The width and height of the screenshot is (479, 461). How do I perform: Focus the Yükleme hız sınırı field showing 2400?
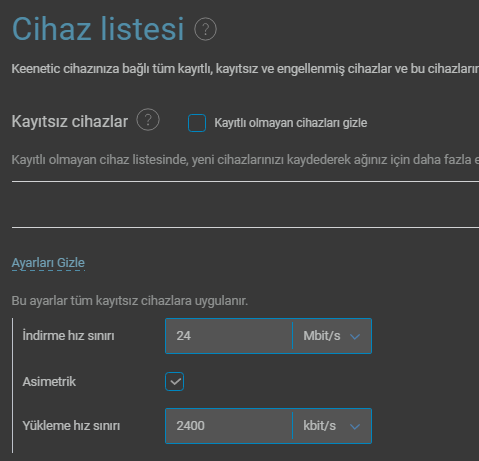[x=229, y=426]
